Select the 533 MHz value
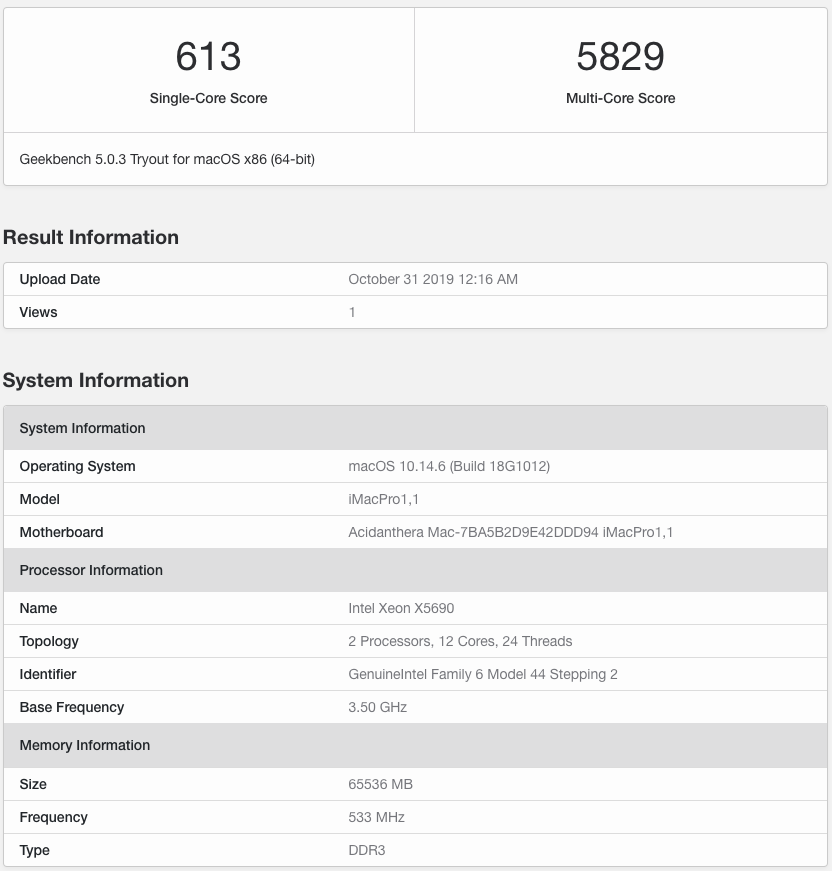832x871 pixels. (x=377, y=817)
